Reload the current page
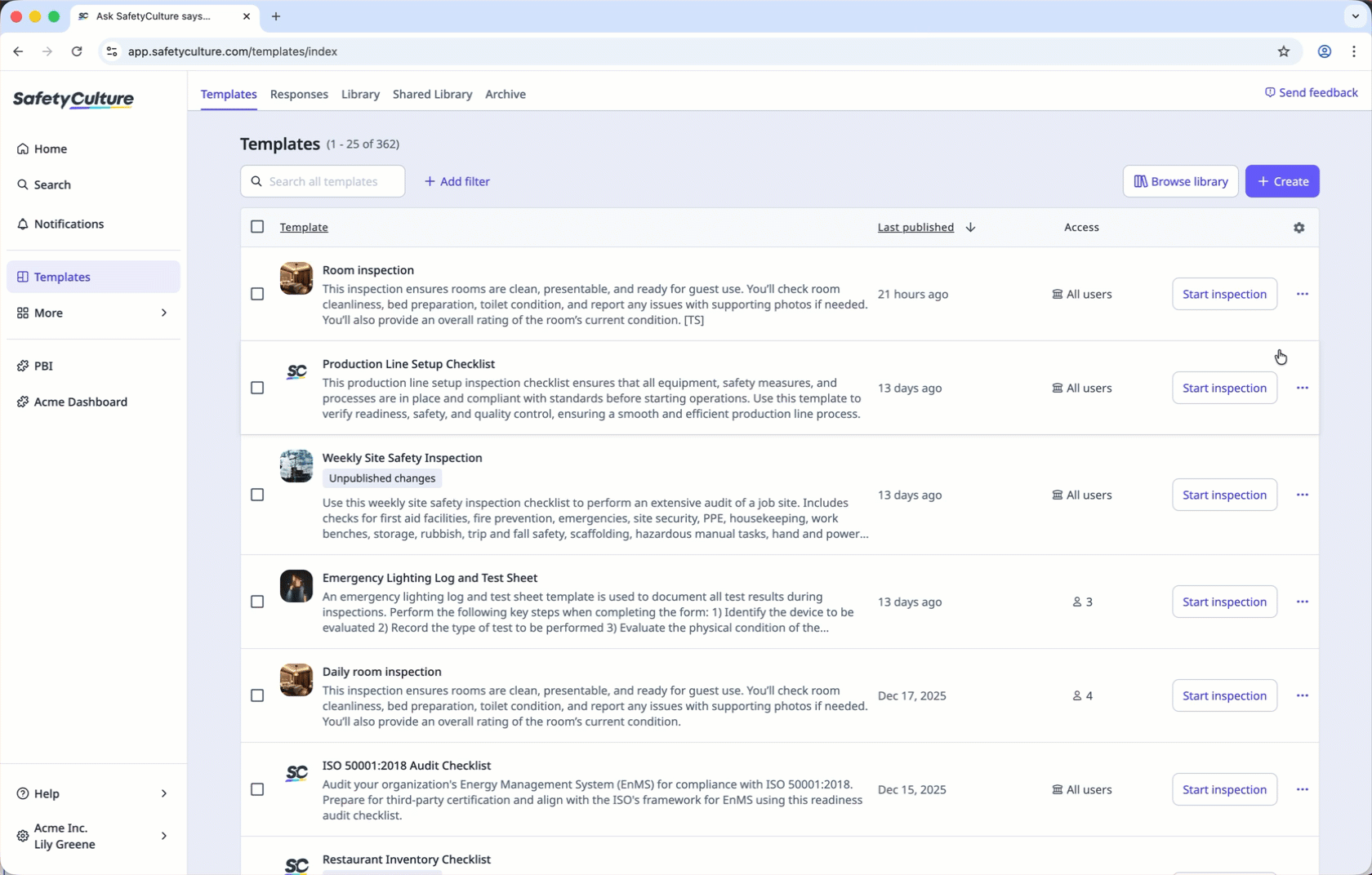 click(x=77, y=51)
